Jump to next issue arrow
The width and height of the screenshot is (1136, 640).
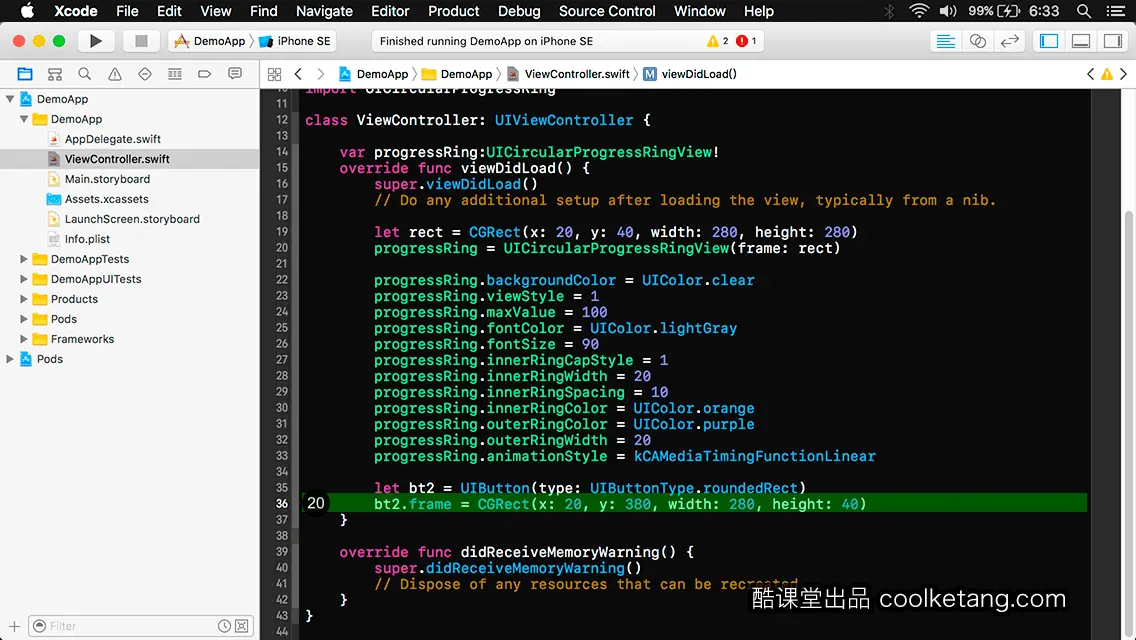click(1124, 74)
